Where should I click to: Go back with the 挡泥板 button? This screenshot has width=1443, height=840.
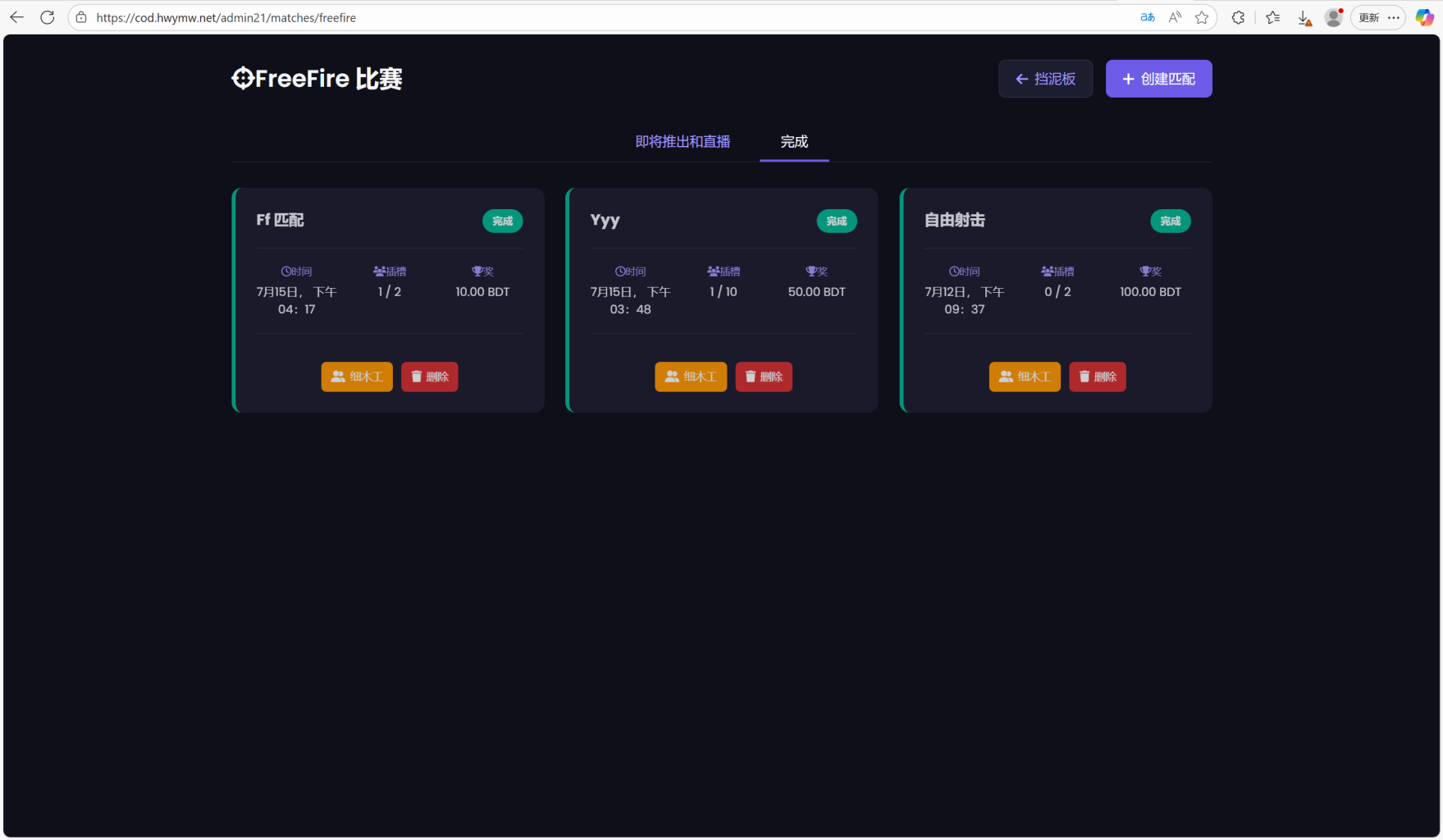tap(1045, 79)
